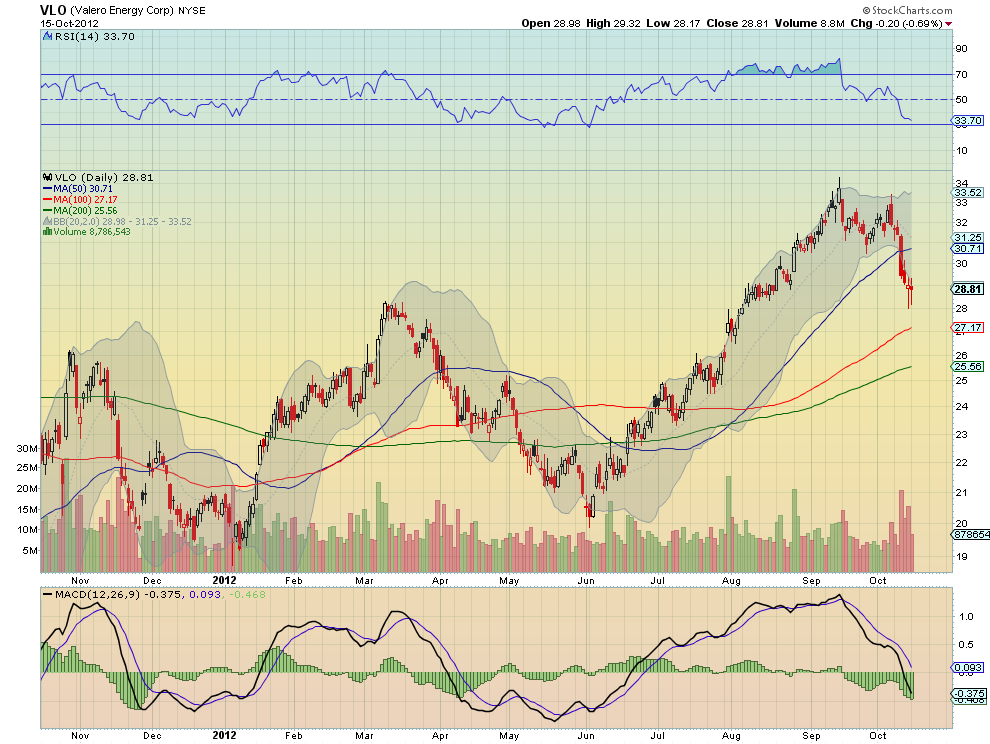
Task: Click the candlestick icon beside VLO (Daily)
Action: point(47,178)
